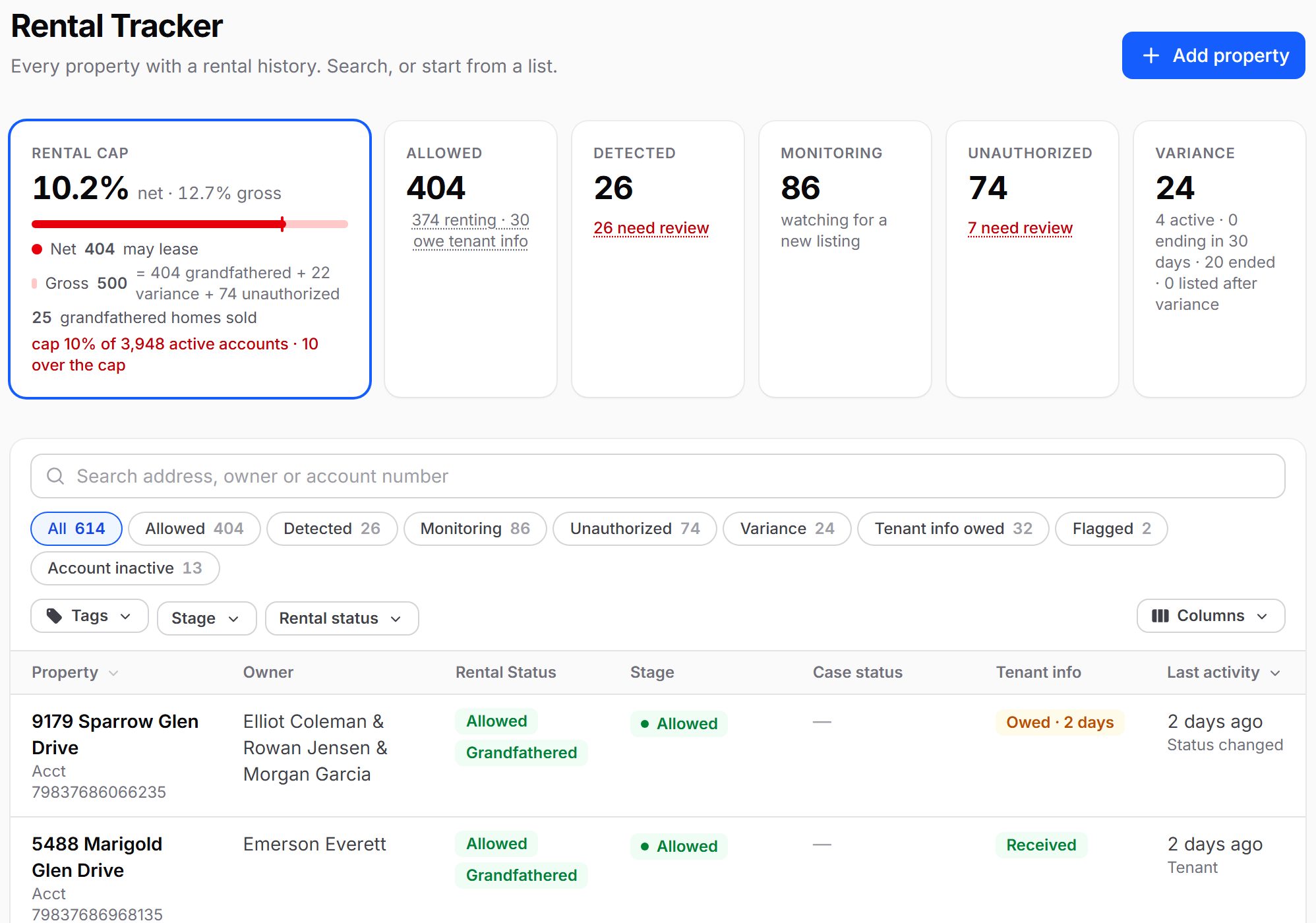This screenshot has width=1316, height=923.
Task: Sort using the Last activity arrow
Action: [1275, 673]
